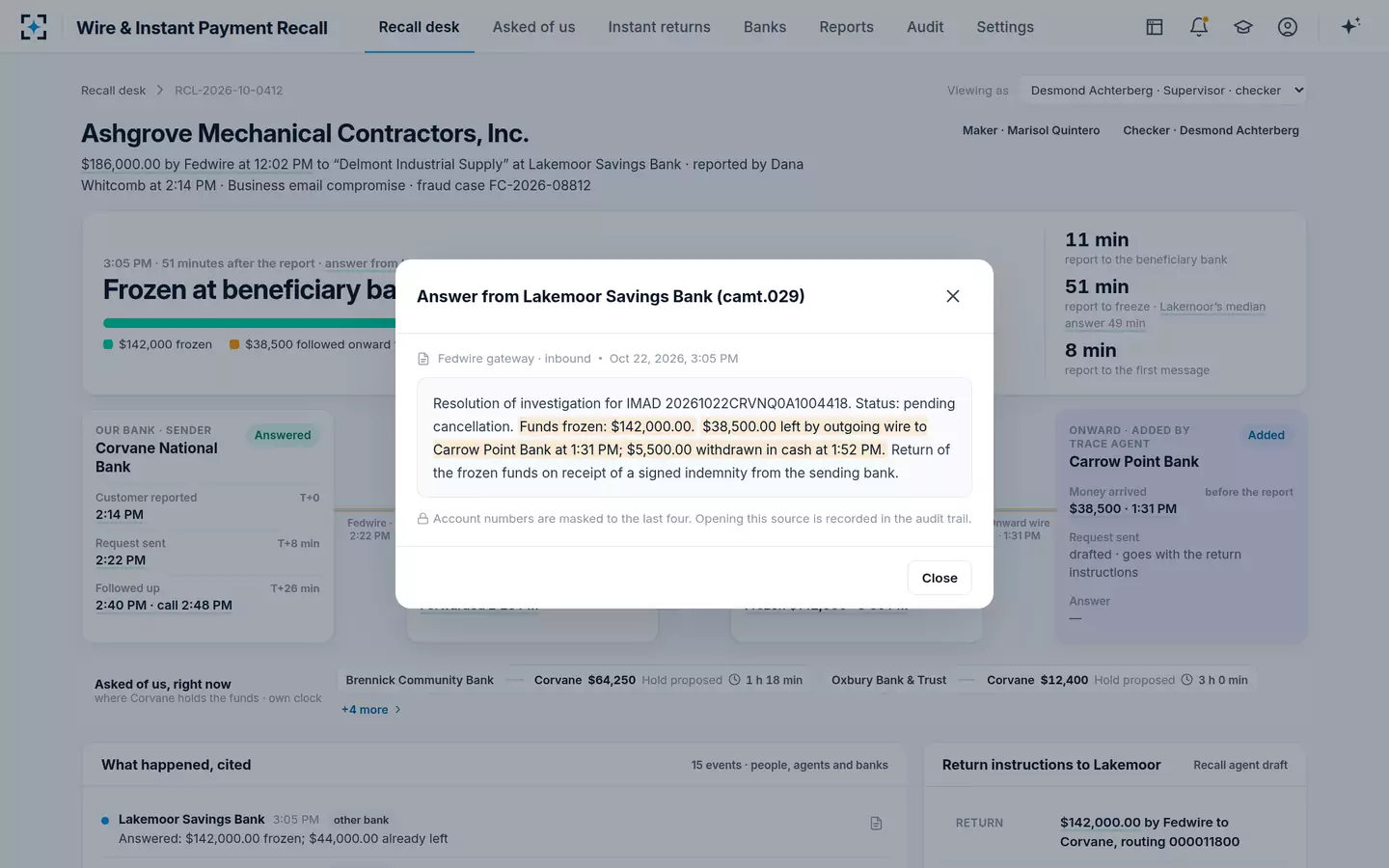Click the clock icon beside 3 h 0 min
Image resolution: width=1389 pixels, height=868 pixels.
pos(1186,680)
